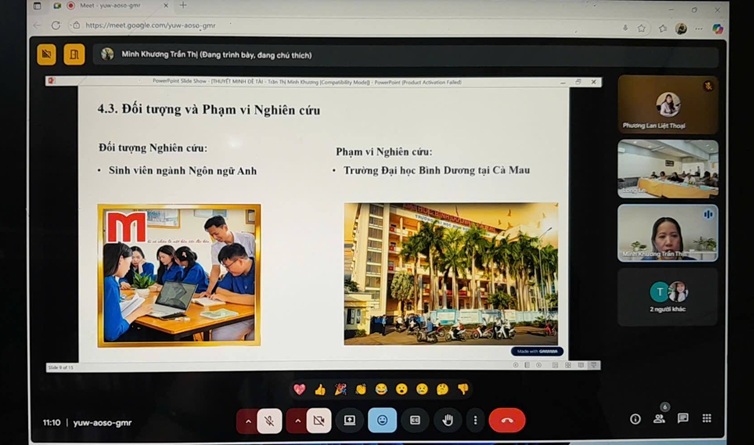
Task: Raise hand in the meeting
Action: [448, 421]
